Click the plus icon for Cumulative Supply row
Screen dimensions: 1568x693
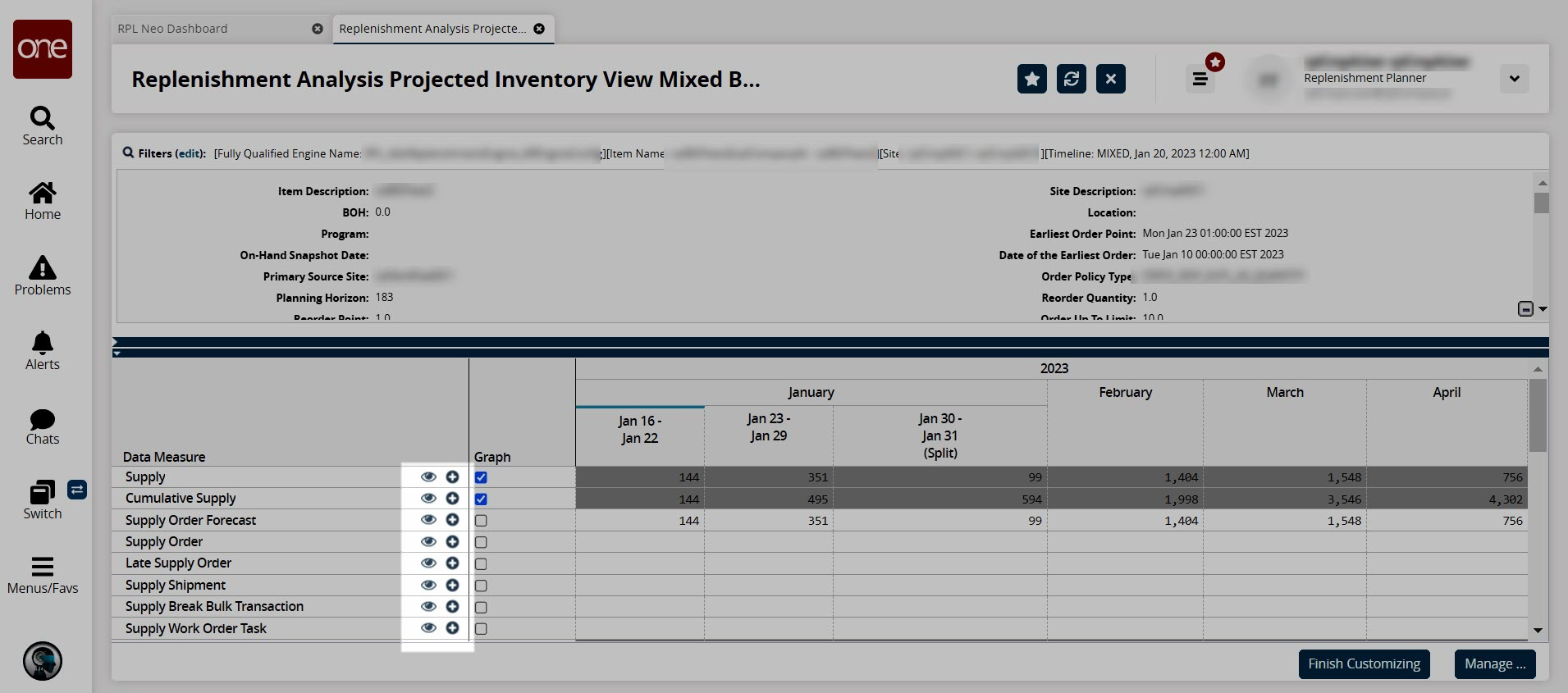(452, 498)
